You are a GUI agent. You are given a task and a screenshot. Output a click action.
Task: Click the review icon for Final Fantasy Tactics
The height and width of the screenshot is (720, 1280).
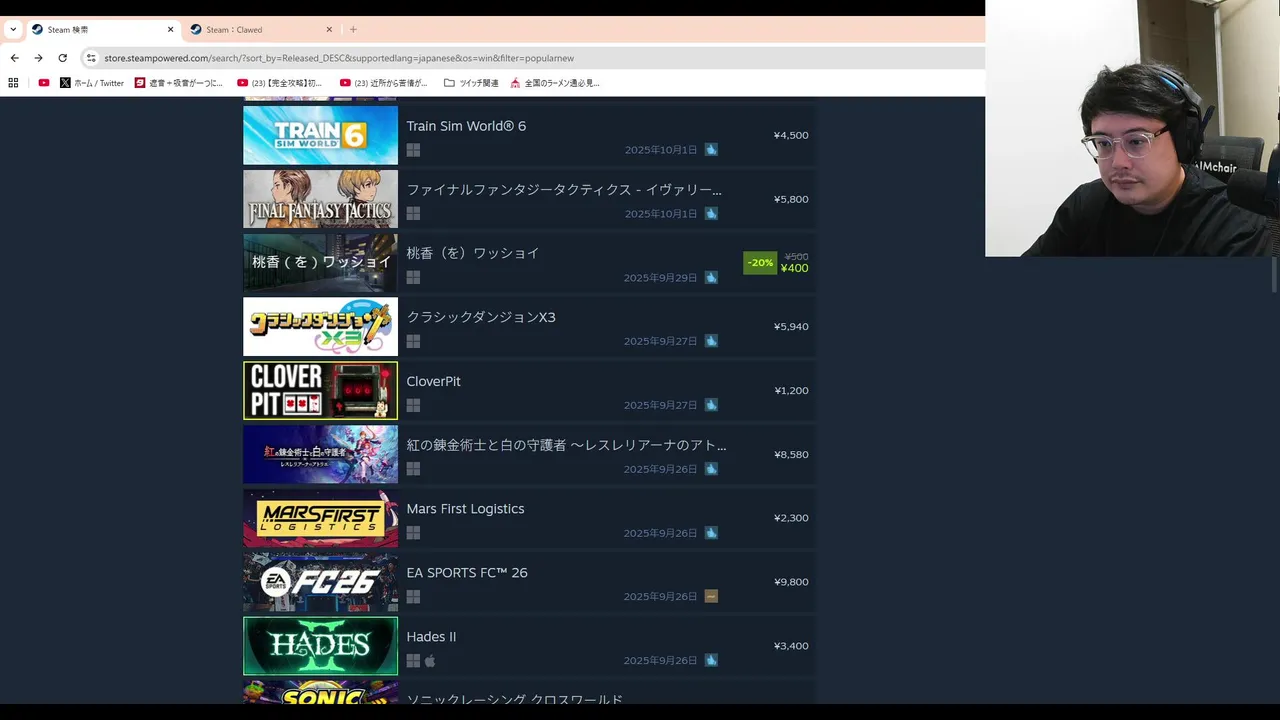pyautogui.click(x=711, y=214)
